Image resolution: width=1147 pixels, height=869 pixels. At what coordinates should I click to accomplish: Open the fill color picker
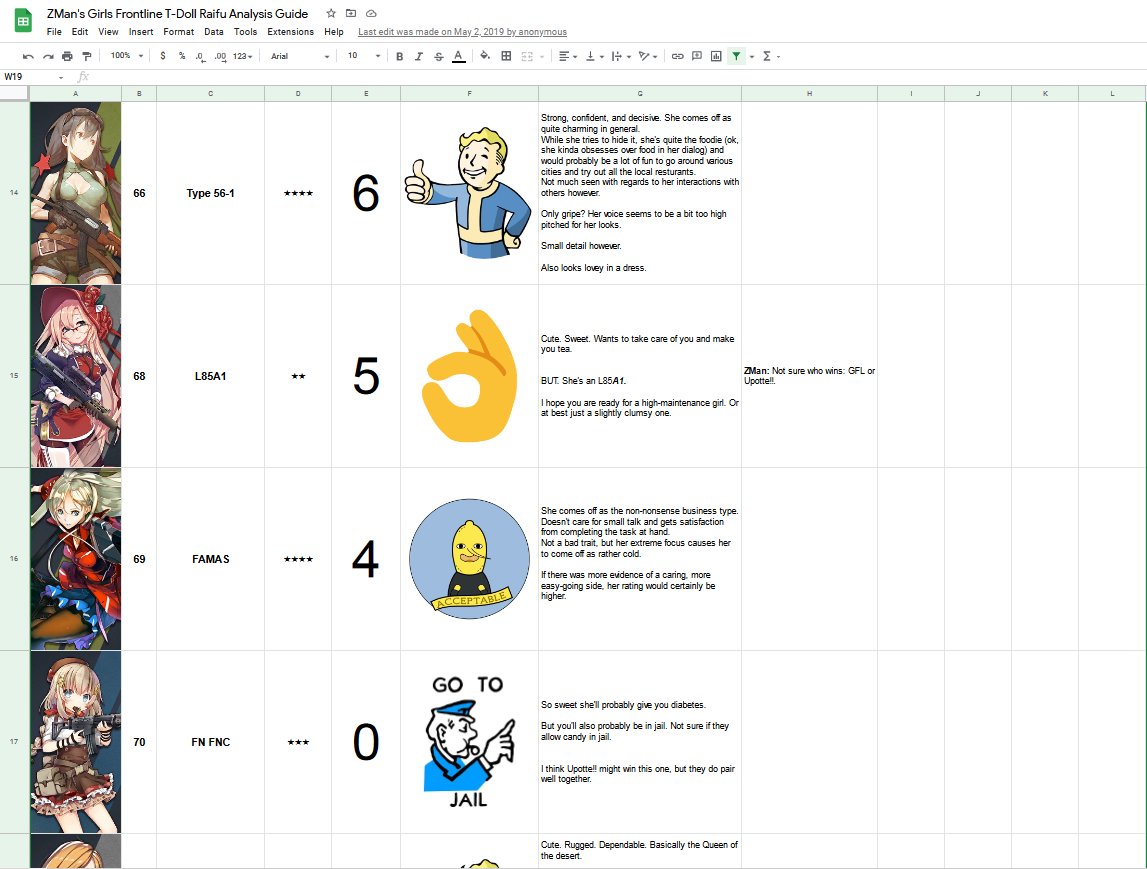click(x=484, y=56)
